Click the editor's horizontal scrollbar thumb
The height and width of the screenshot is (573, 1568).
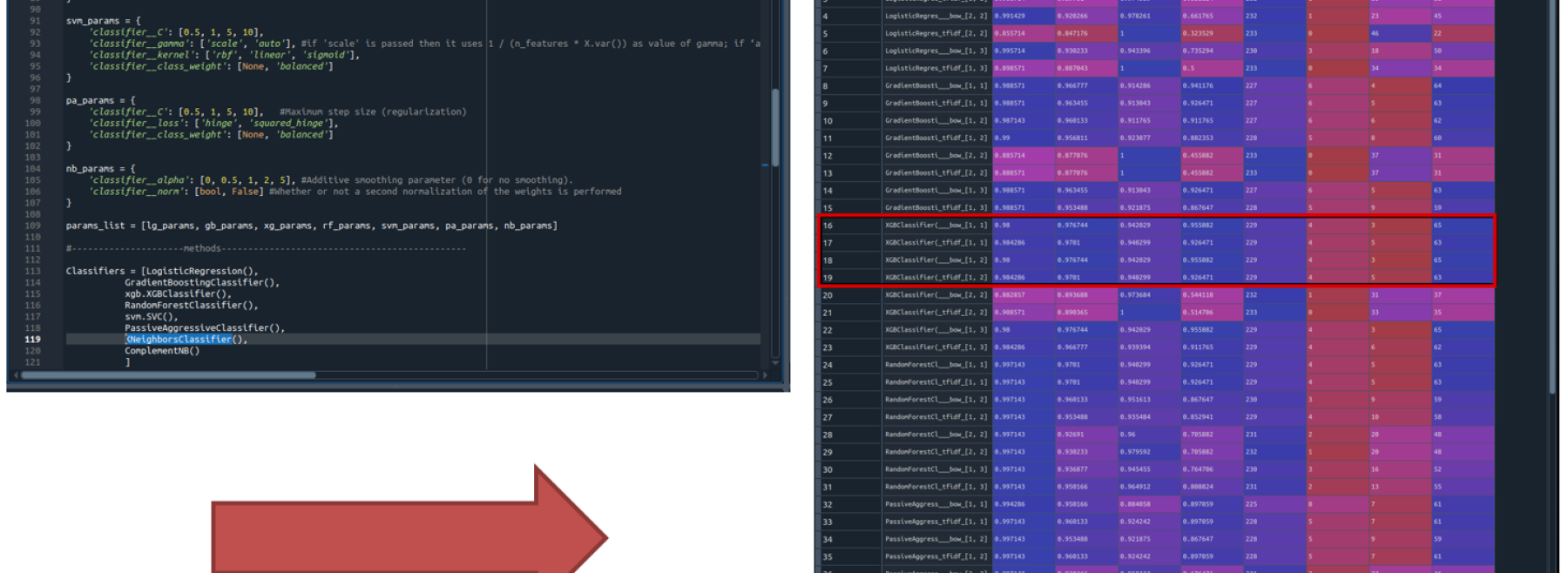coord(168,375)
